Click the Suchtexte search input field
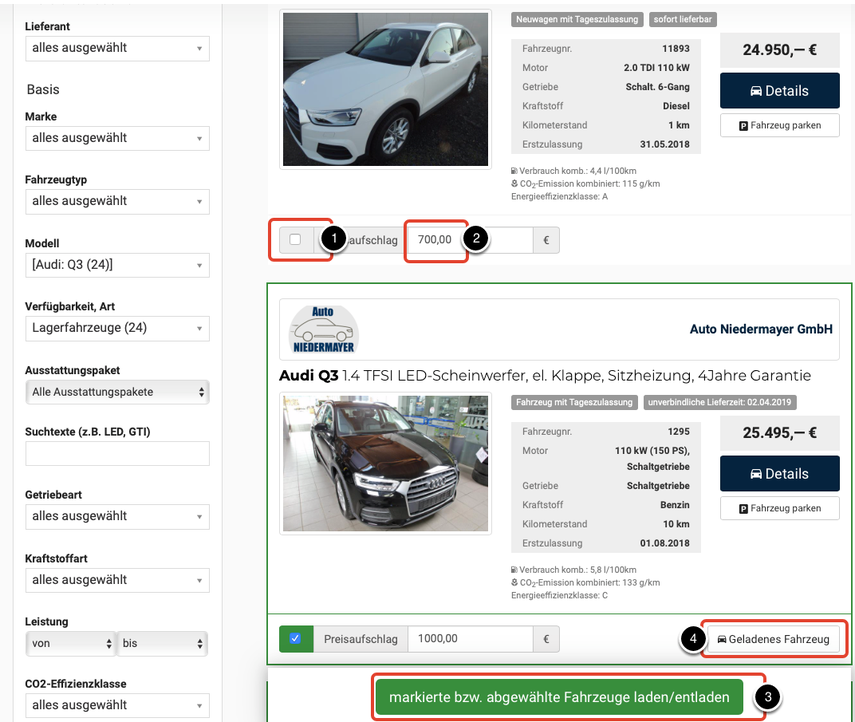 117,454
